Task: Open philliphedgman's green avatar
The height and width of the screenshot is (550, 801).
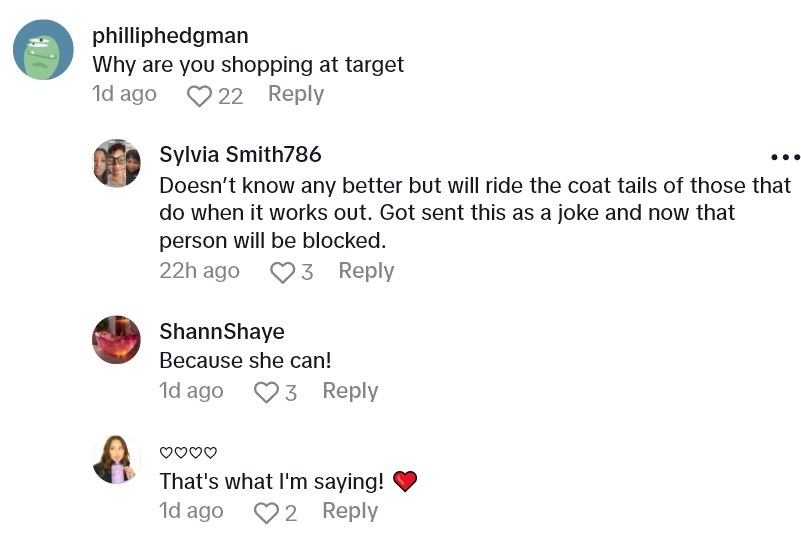Action: pos(43,50)
